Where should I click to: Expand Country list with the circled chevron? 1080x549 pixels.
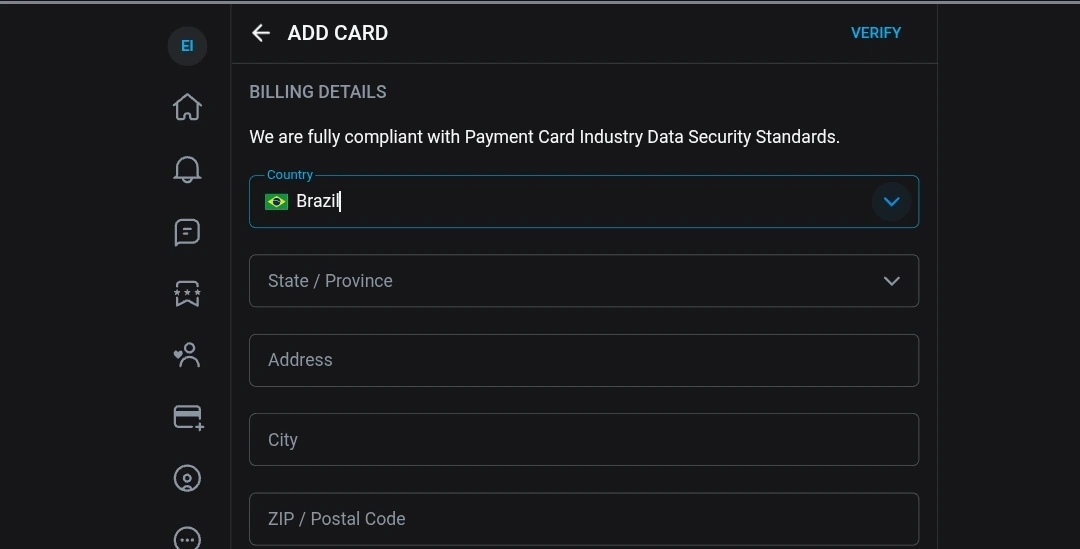[891, 201]
